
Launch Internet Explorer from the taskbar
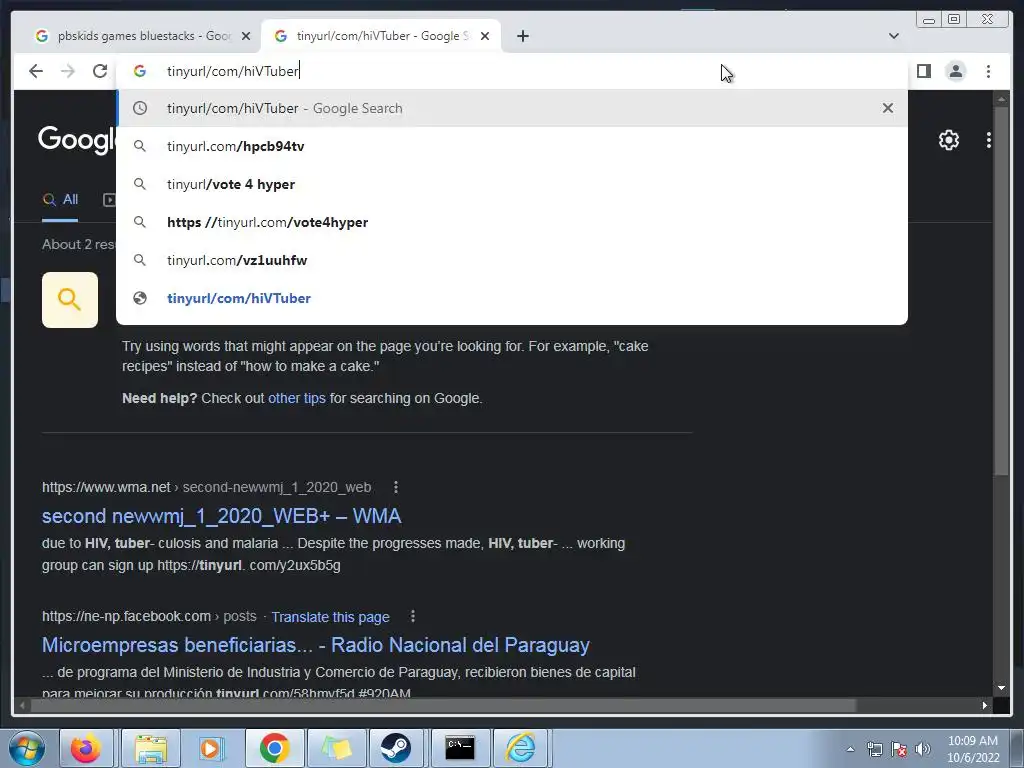[x=520, y=748]
